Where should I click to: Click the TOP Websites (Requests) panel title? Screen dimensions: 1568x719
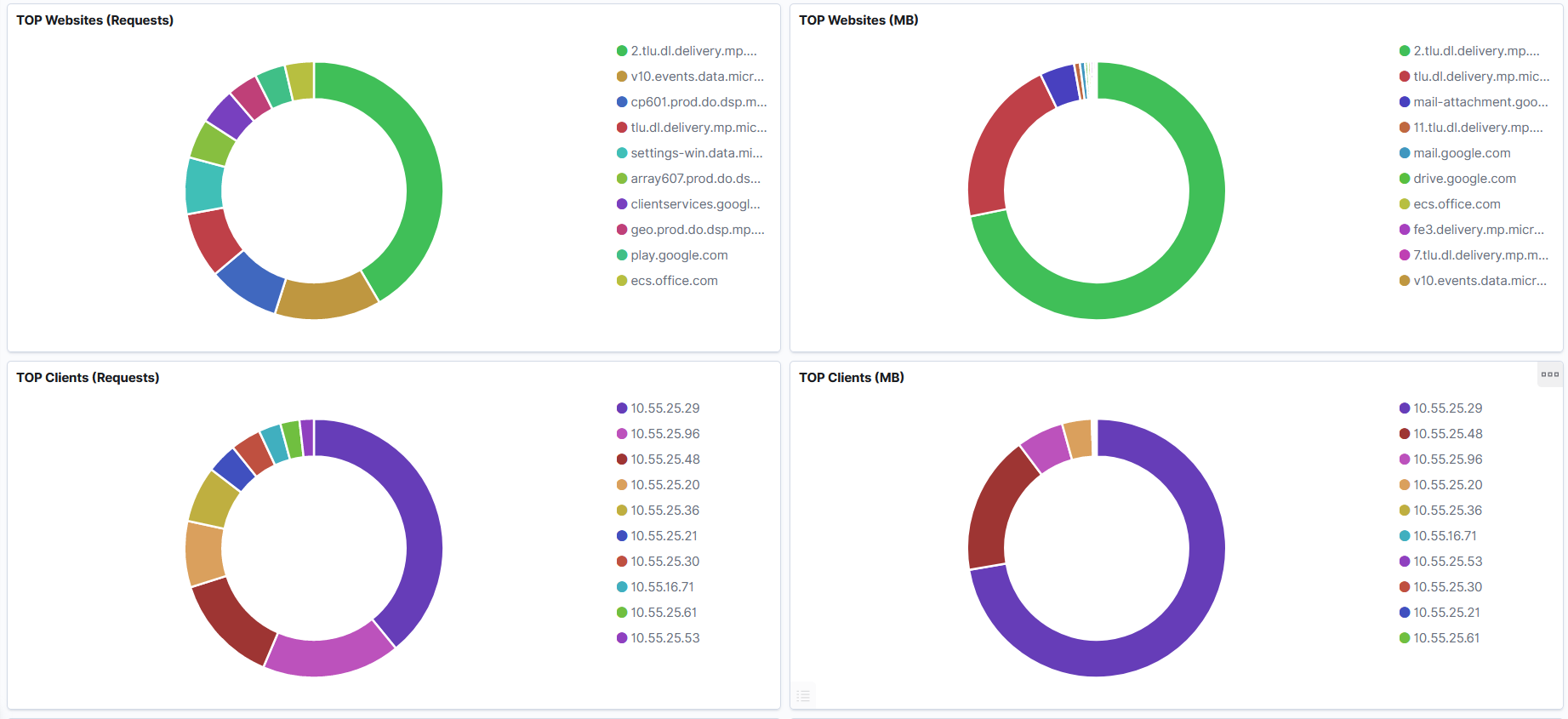point(94,20)
